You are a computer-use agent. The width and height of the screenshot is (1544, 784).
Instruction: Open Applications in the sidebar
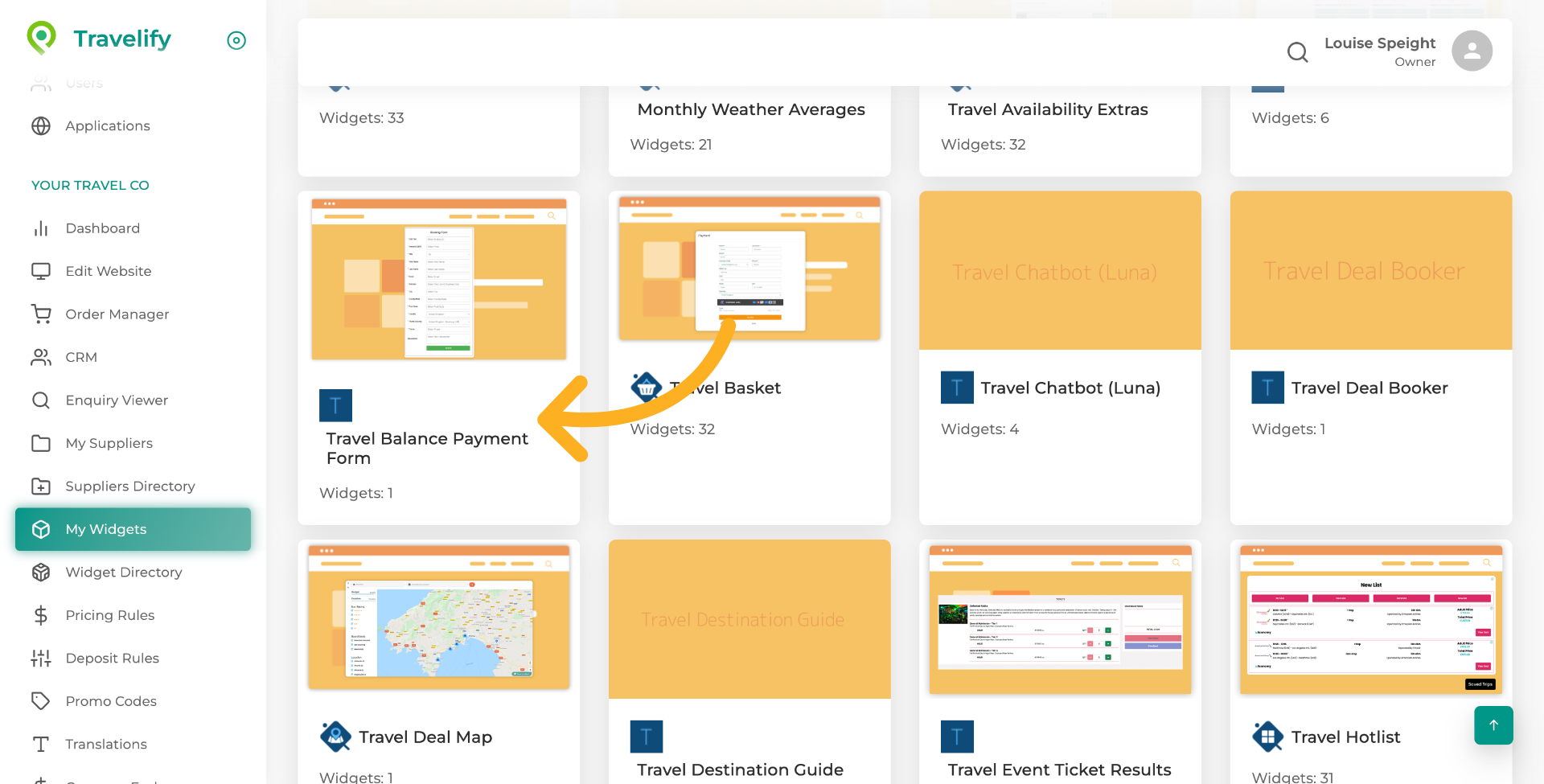click(107, 126)
